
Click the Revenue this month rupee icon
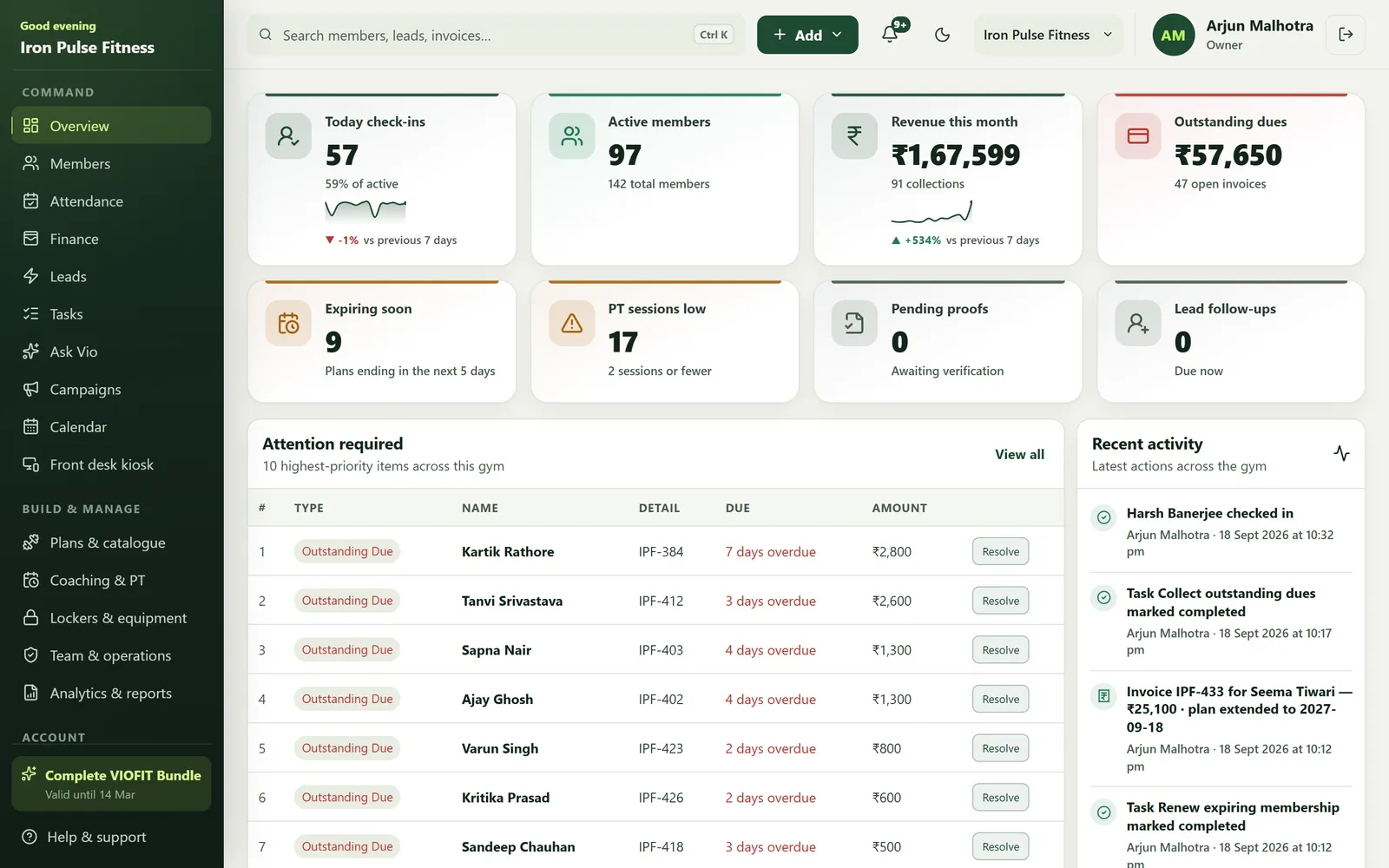(854, 136)
